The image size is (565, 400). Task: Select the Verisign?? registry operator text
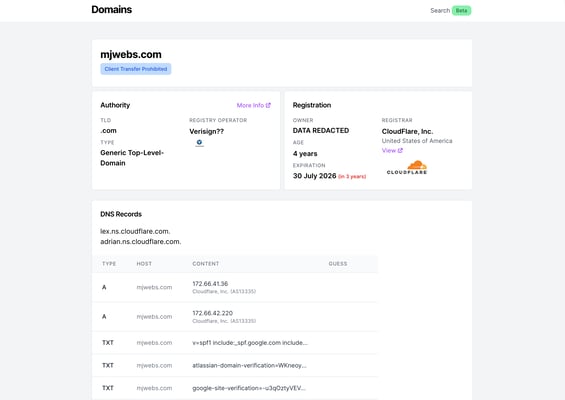206,132
